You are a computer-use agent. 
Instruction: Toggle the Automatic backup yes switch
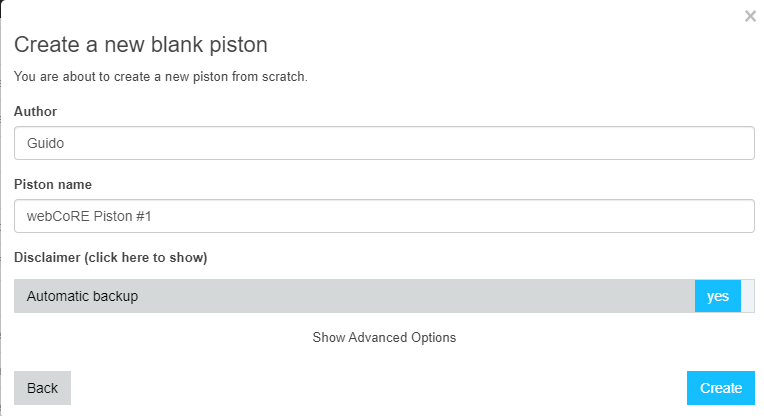click(x=718, y=296)
